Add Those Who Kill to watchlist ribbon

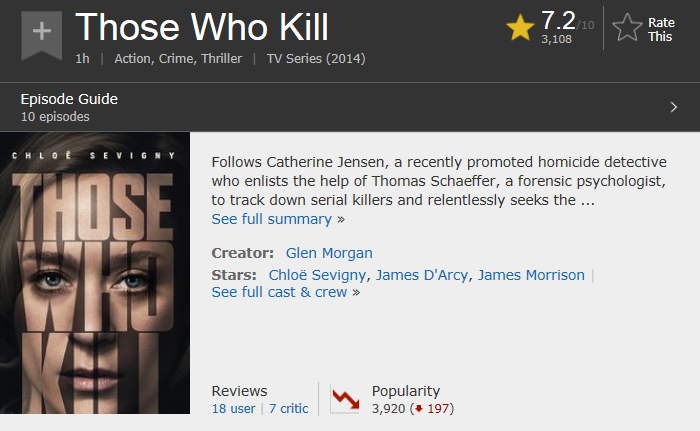42,35
